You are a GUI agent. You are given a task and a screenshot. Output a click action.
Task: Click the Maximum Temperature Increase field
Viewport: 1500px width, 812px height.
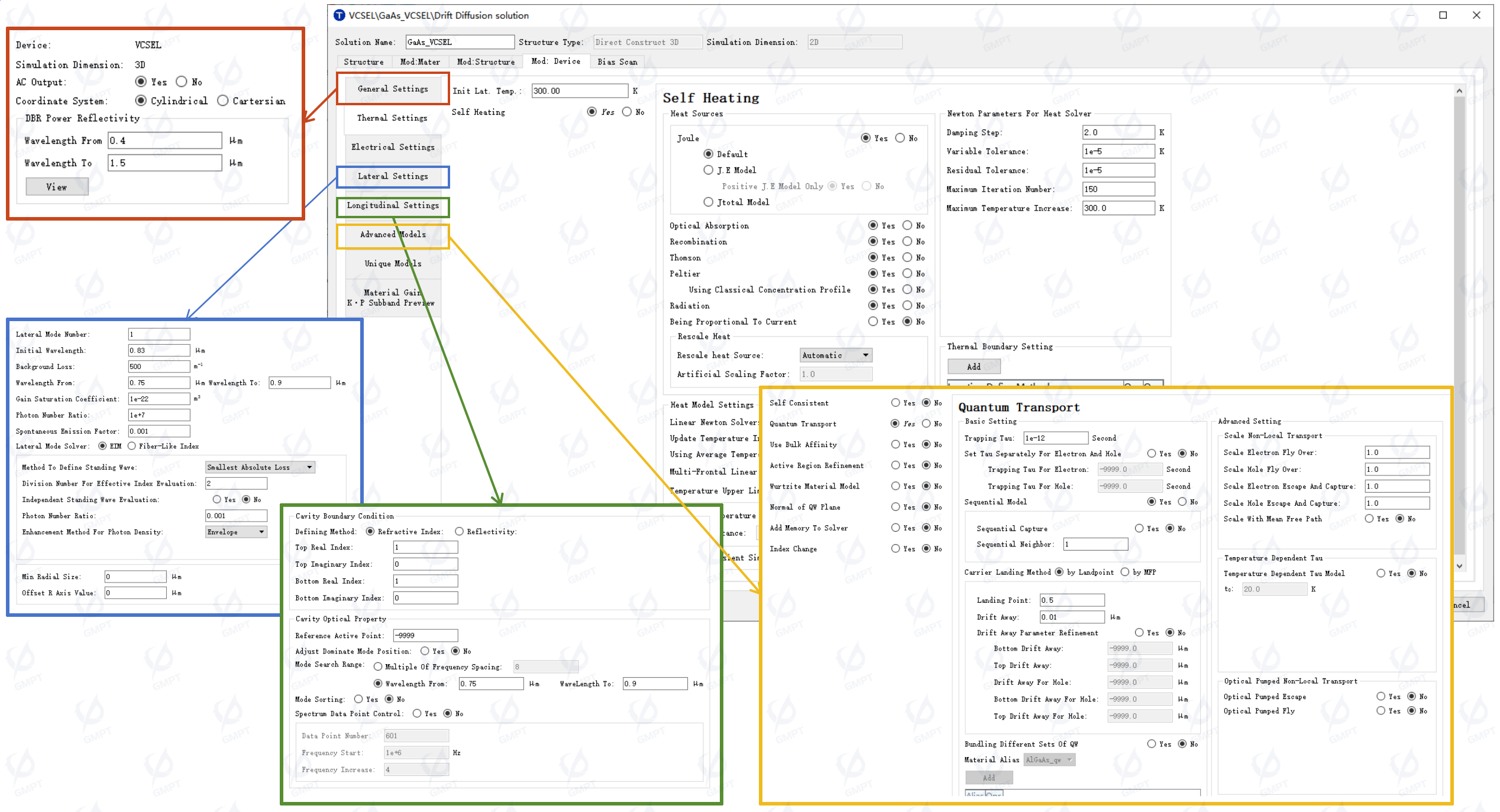point(1118,208)
